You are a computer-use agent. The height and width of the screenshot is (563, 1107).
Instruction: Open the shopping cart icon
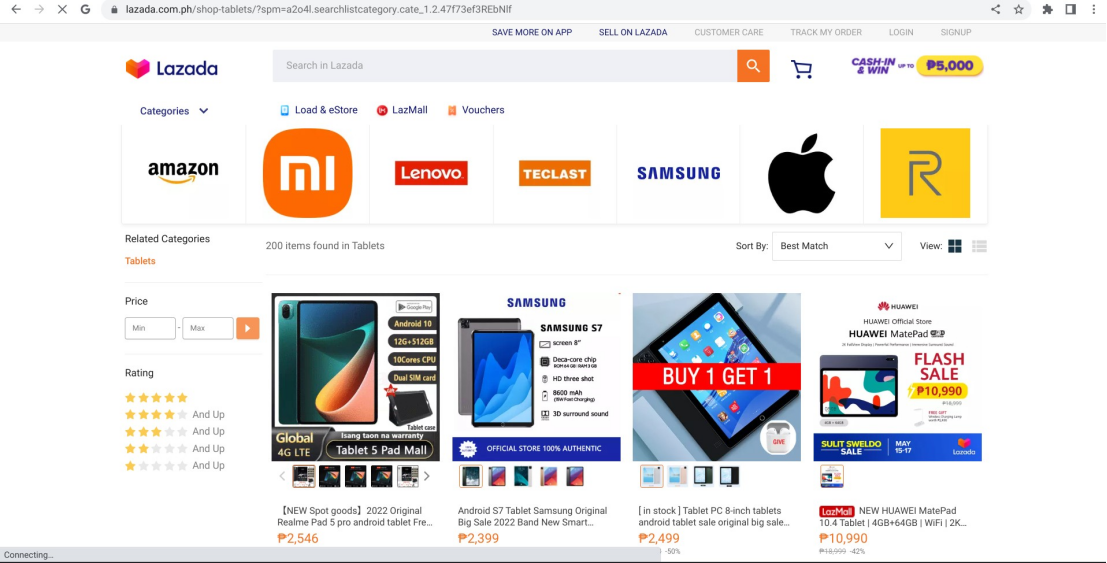[x=801, y=69]
